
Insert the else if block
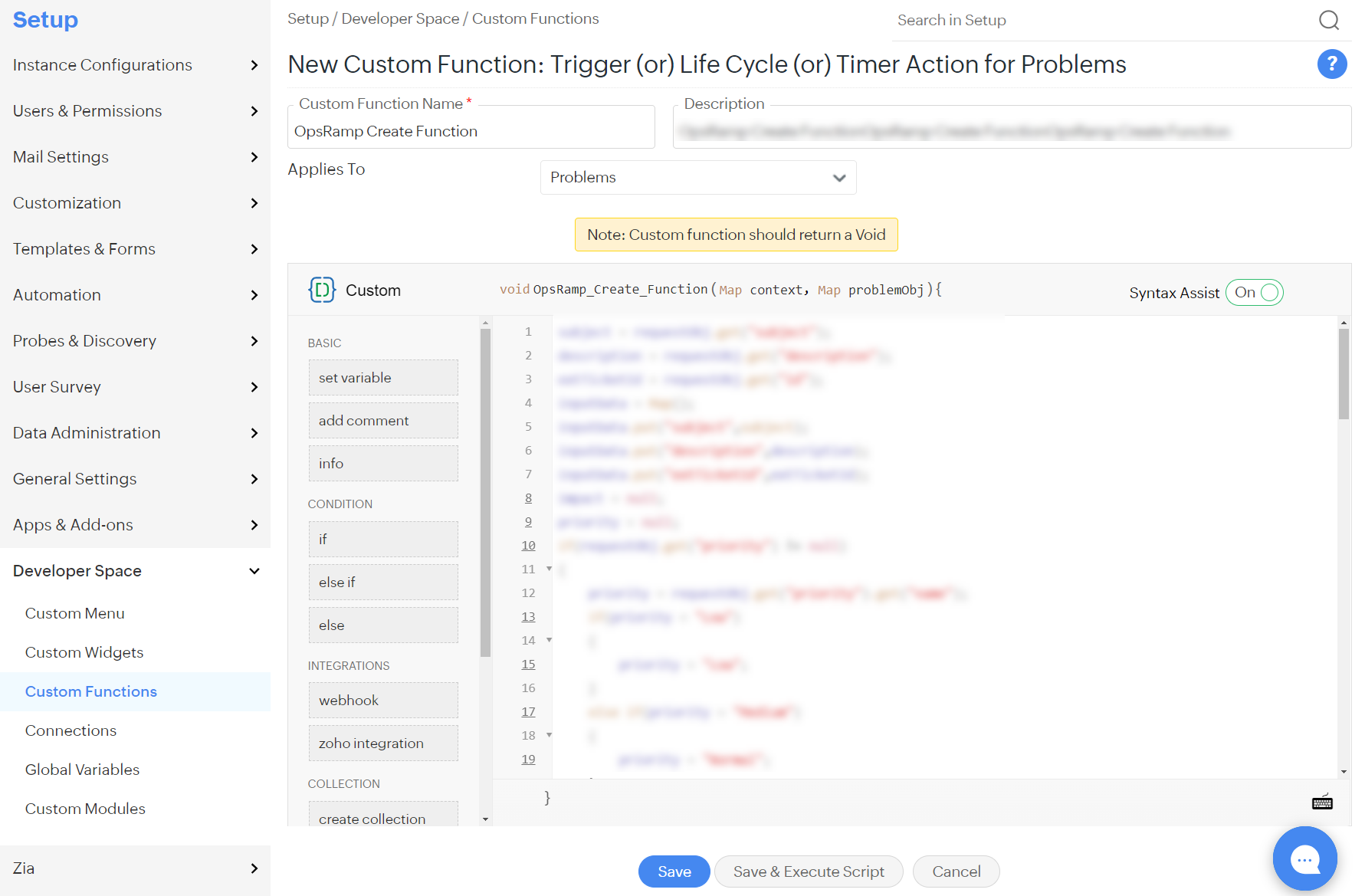point(383,583)
